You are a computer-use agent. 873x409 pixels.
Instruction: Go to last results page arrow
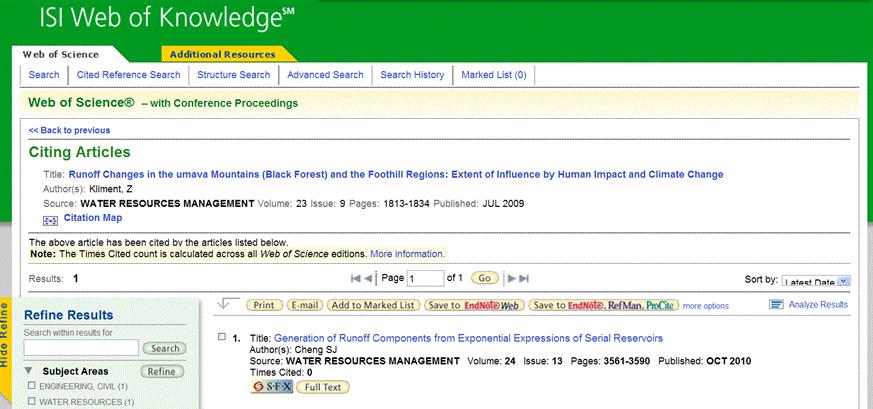coord(524,279)
